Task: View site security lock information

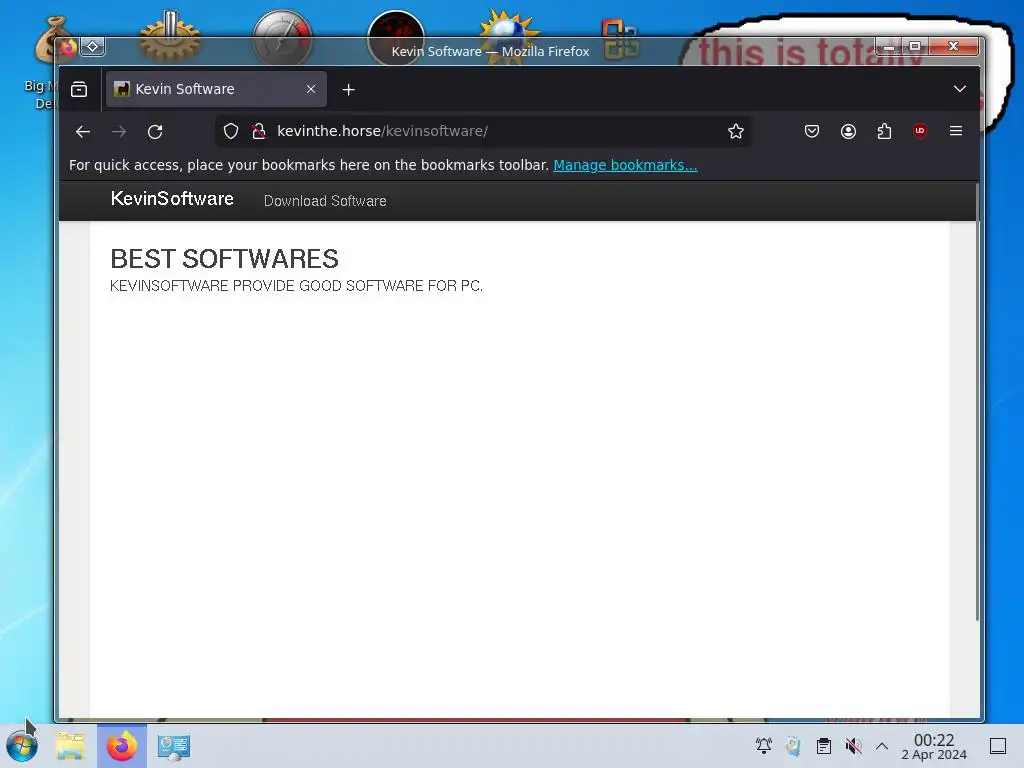Action: click(259, 131)
